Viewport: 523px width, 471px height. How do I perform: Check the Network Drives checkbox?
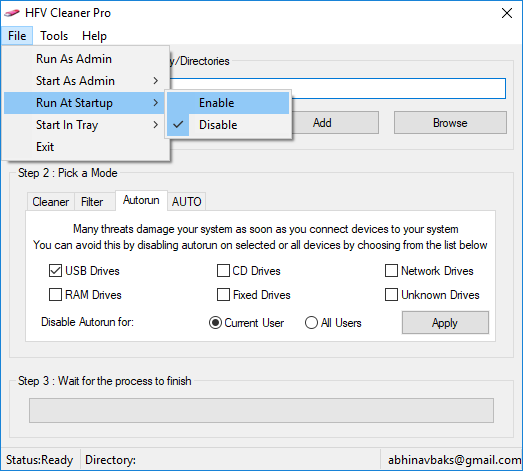(391, 271)
